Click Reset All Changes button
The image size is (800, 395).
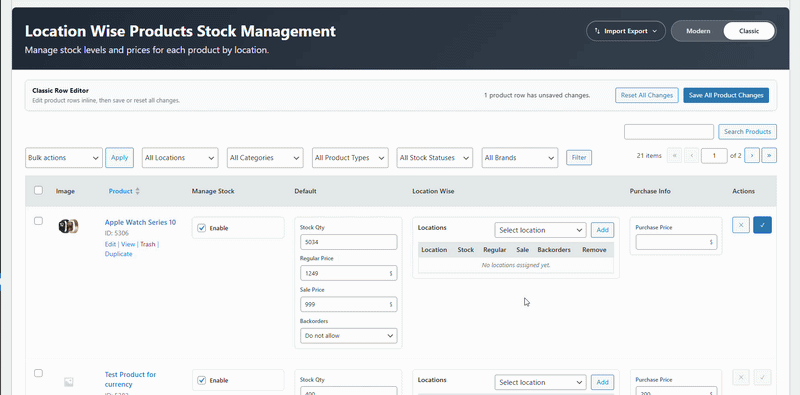646,95
